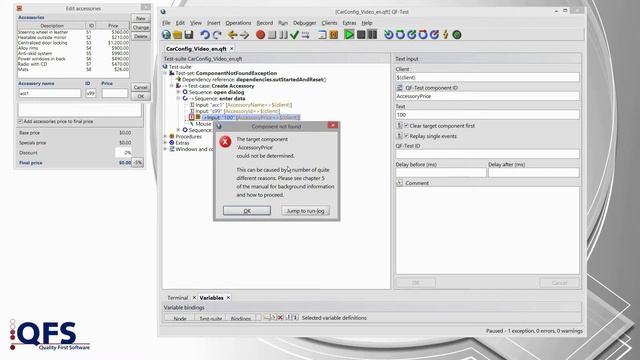Click the icon beside the Comment label
The image size is (640, 360).
pyautogui.click(x=400, y=183)
